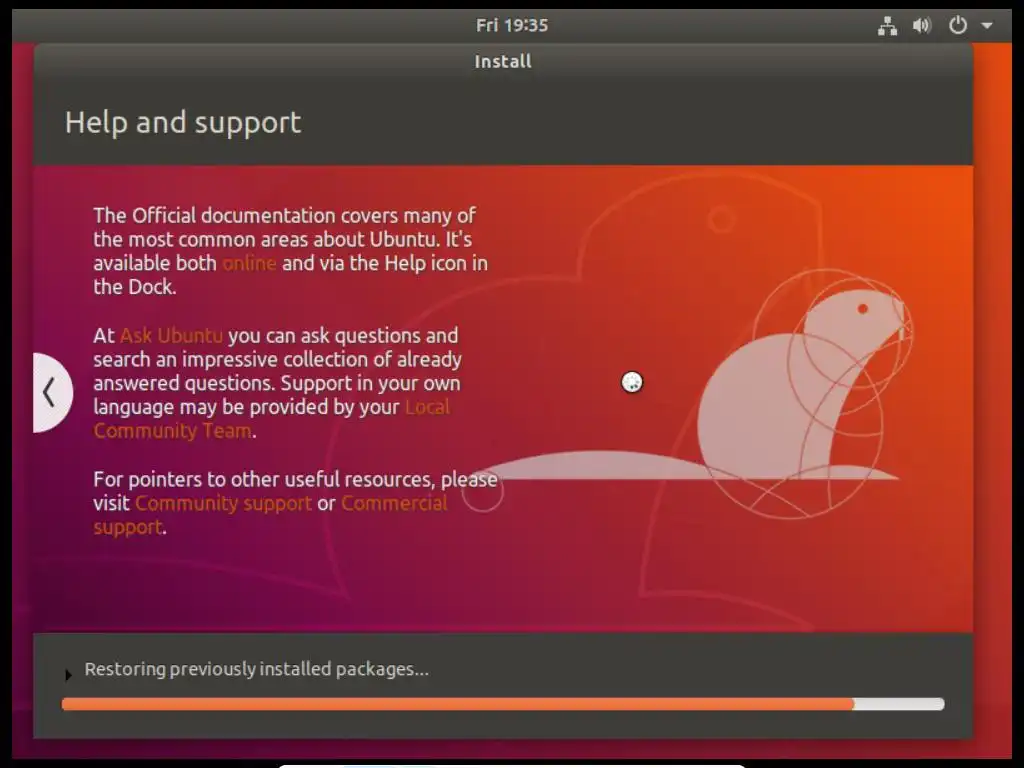The height and width of the screenshot is (768, 1024).
Task: Open the Community support link
Action: [x=223, y=504]
